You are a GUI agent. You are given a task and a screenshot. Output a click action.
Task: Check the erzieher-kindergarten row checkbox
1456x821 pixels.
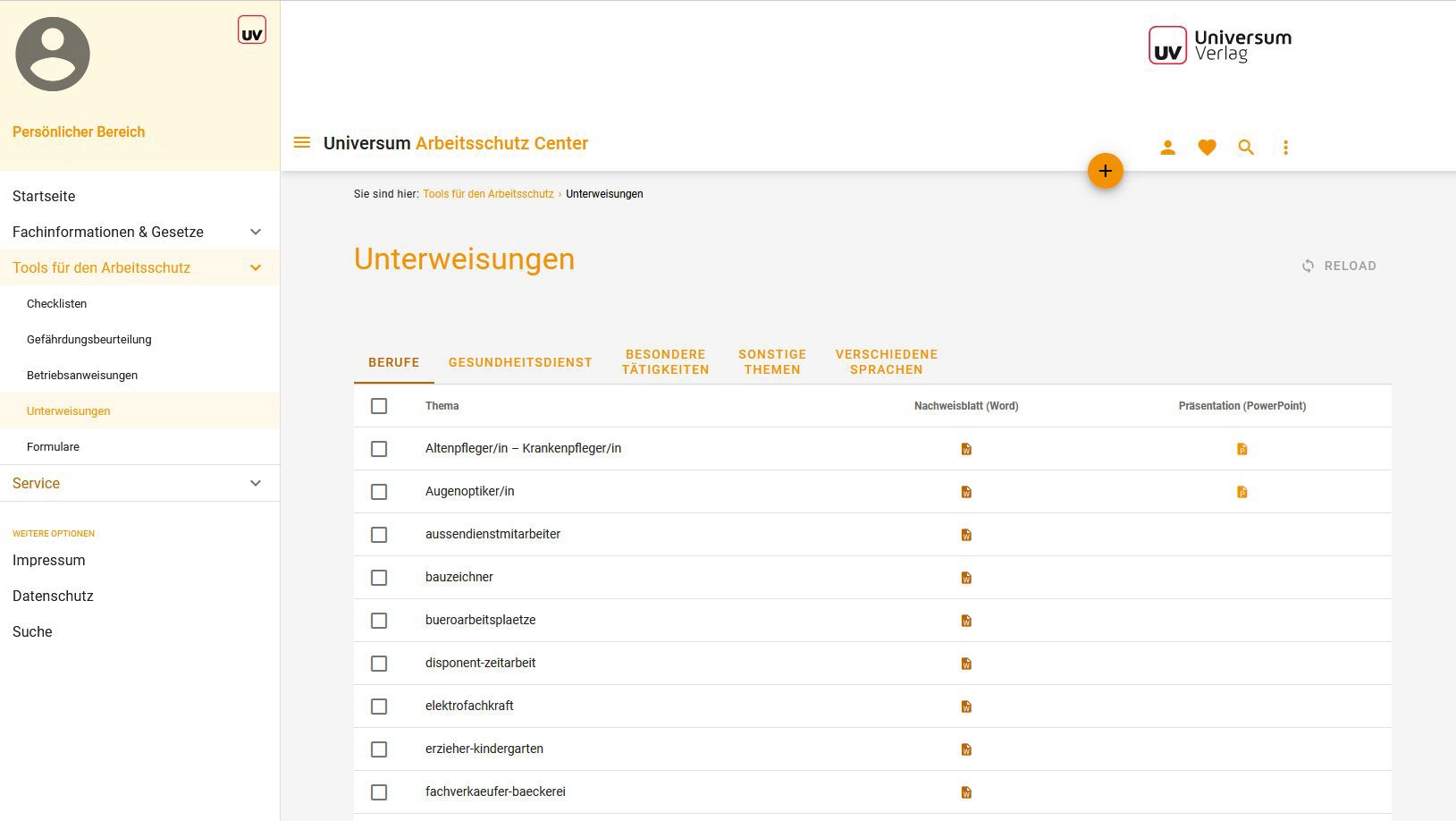[379, 749]
